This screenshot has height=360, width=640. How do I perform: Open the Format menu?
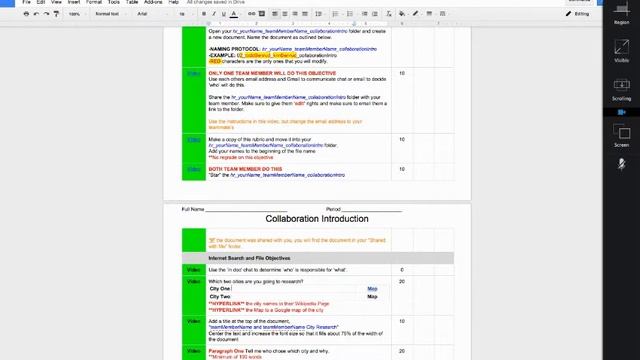(x=94, y=2)
